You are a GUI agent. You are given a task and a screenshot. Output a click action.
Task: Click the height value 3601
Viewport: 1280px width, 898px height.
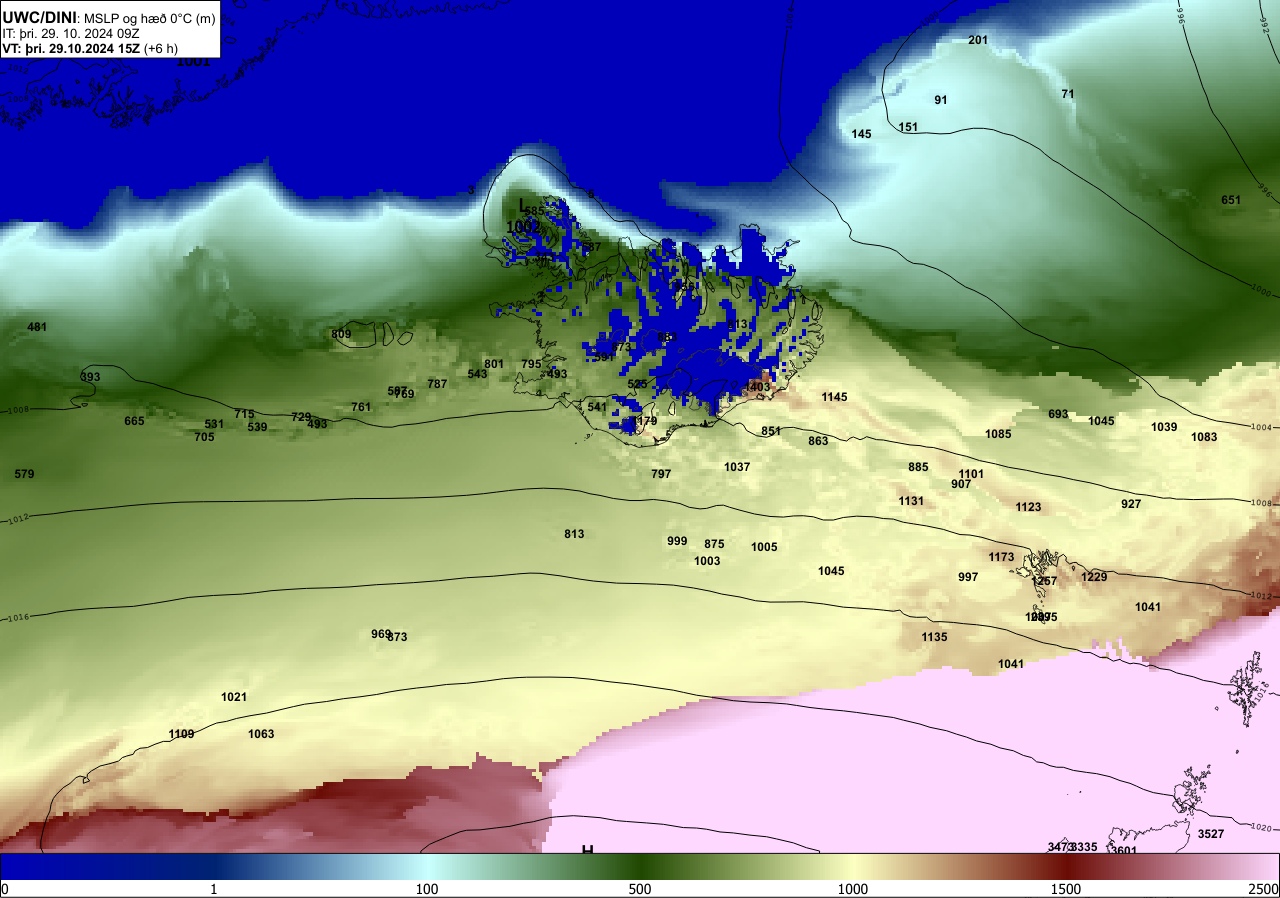(x=1124, y=850)
